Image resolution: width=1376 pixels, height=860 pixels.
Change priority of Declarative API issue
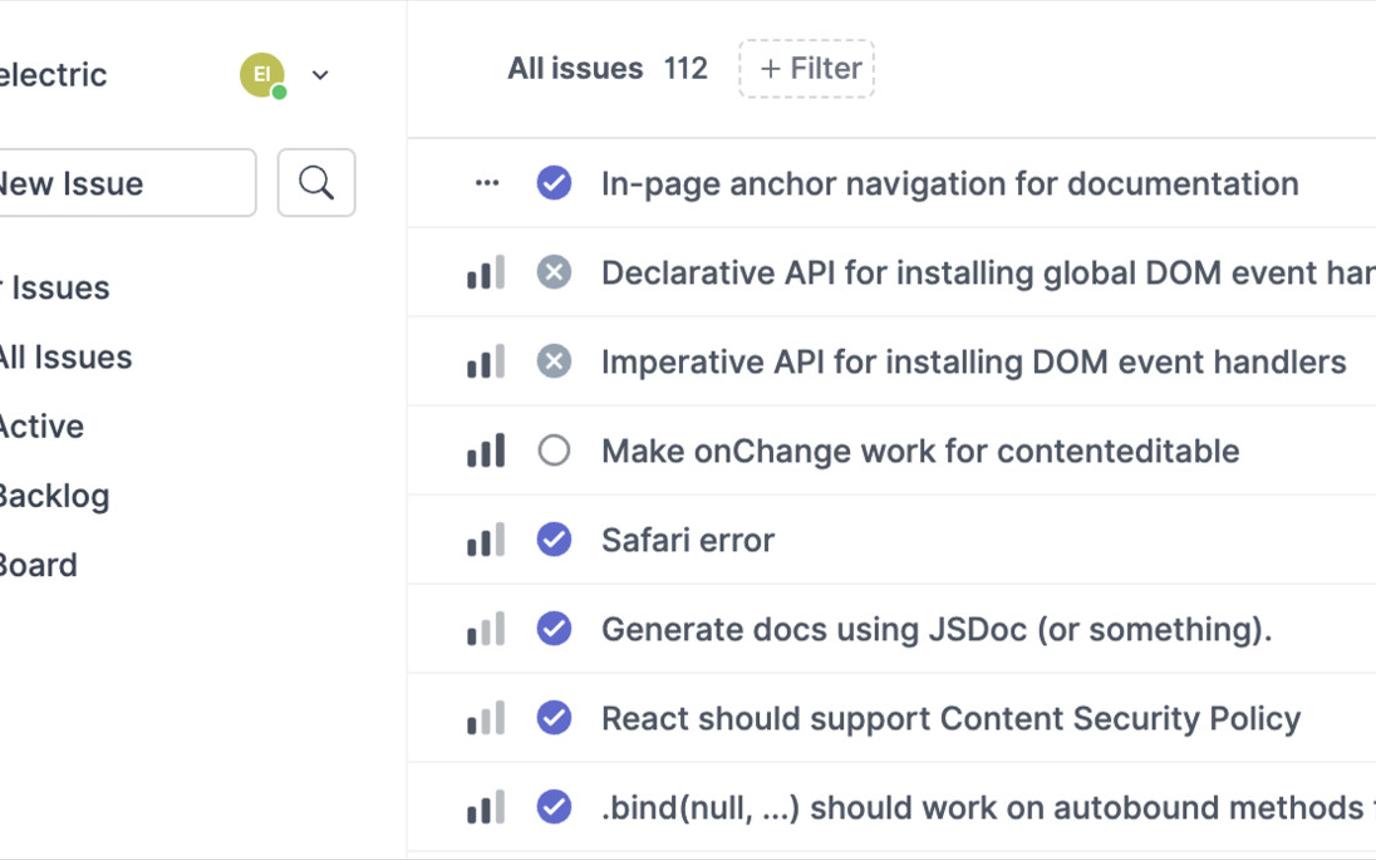[486, 273]
